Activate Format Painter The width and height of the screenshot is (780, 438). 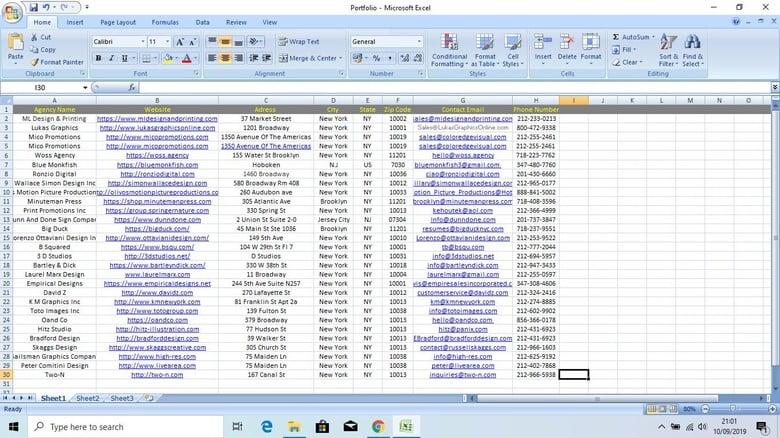click(x=57, y=62)
